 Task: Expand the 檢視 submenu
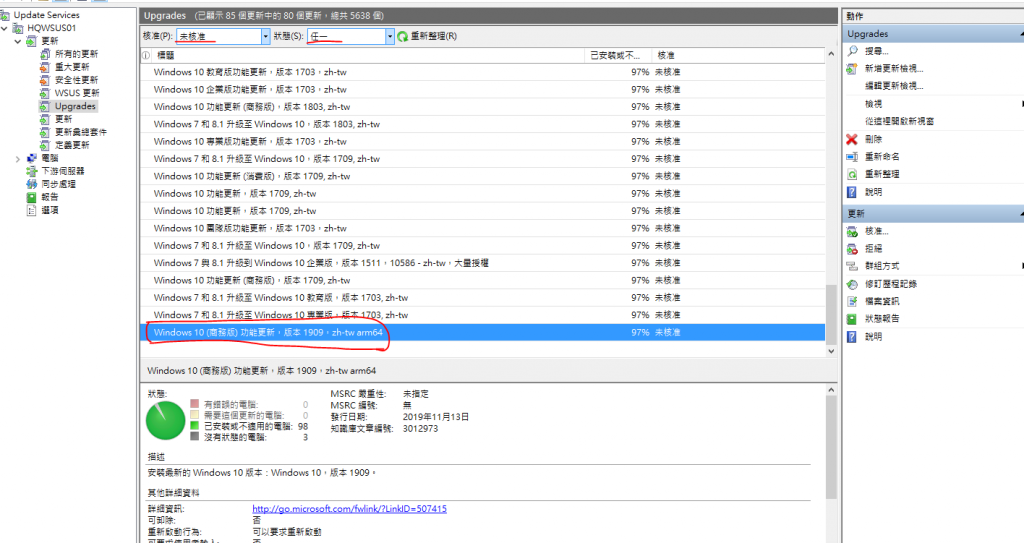click(1021, 104)
